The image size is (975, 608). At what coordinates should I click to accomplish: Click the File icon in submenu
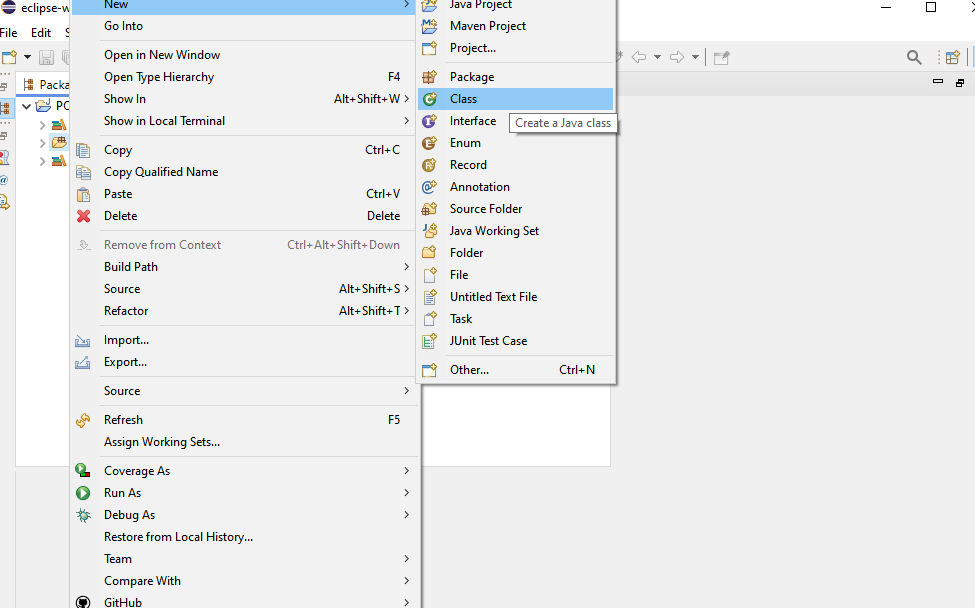point(430,275)
